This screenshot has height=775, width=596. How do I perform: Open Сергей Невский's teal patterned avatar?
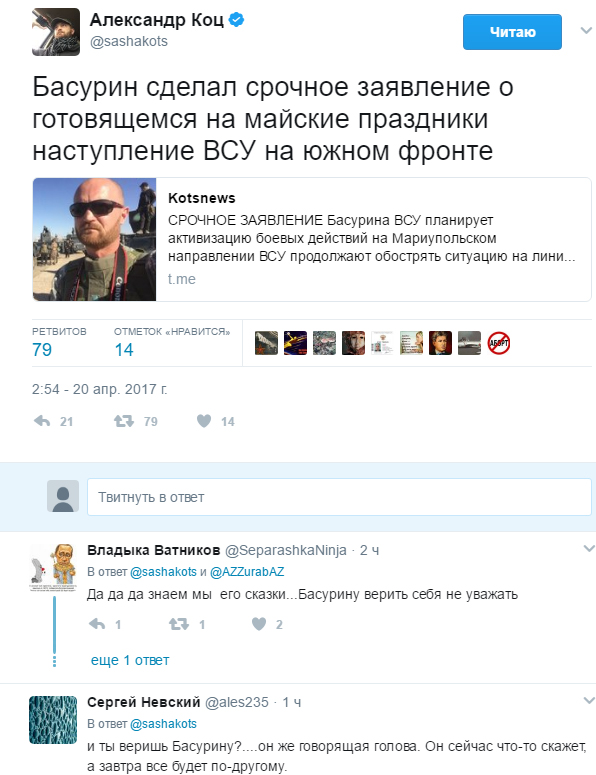(53, 720)
